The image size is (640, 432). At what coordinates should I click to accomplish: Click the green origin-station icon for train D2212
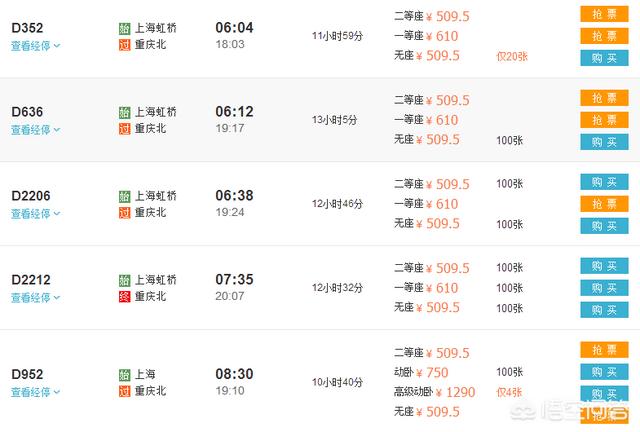124,280
